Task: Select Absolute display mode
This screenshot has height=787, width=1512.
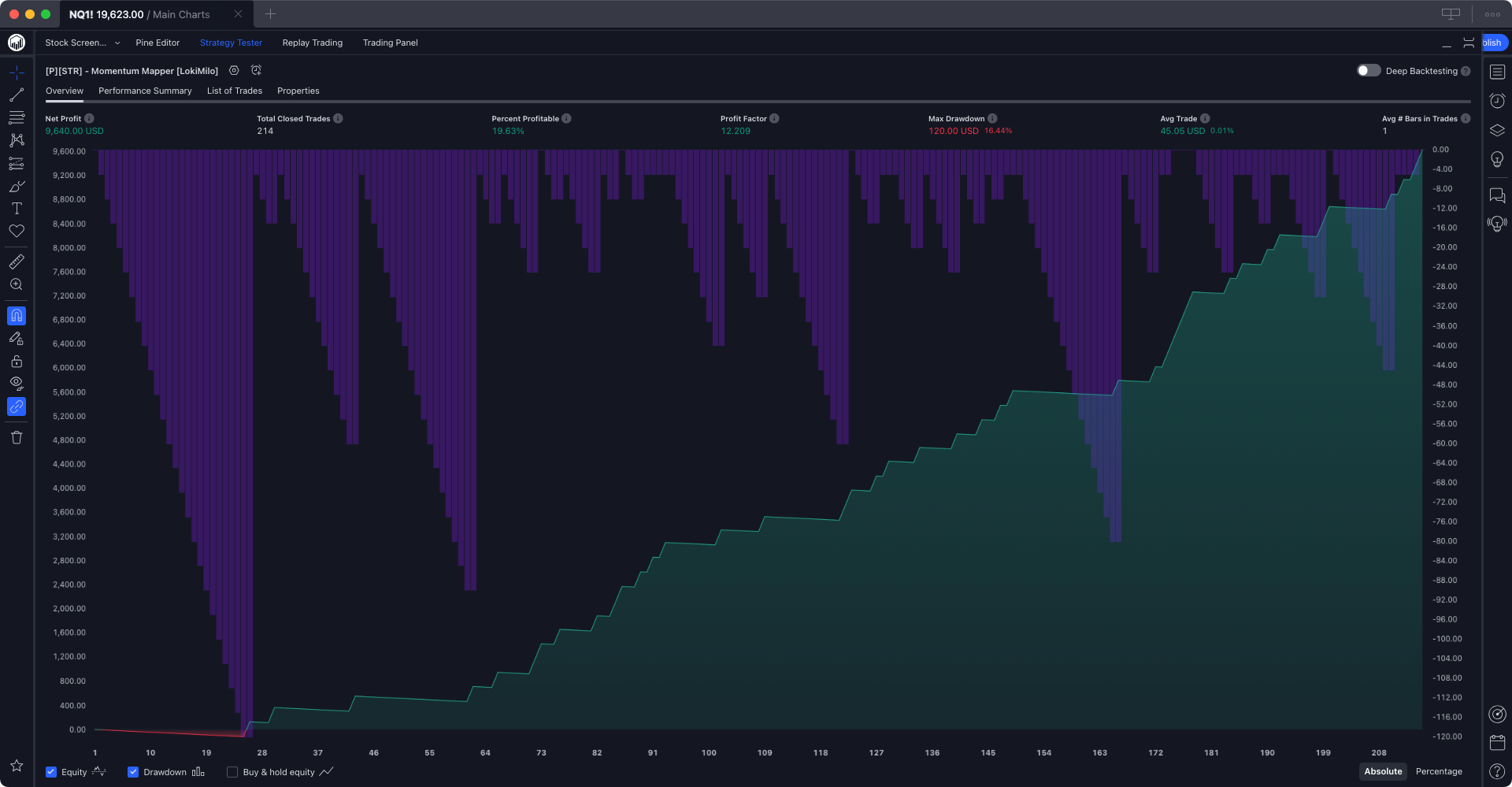Action: coord(1383,771)
